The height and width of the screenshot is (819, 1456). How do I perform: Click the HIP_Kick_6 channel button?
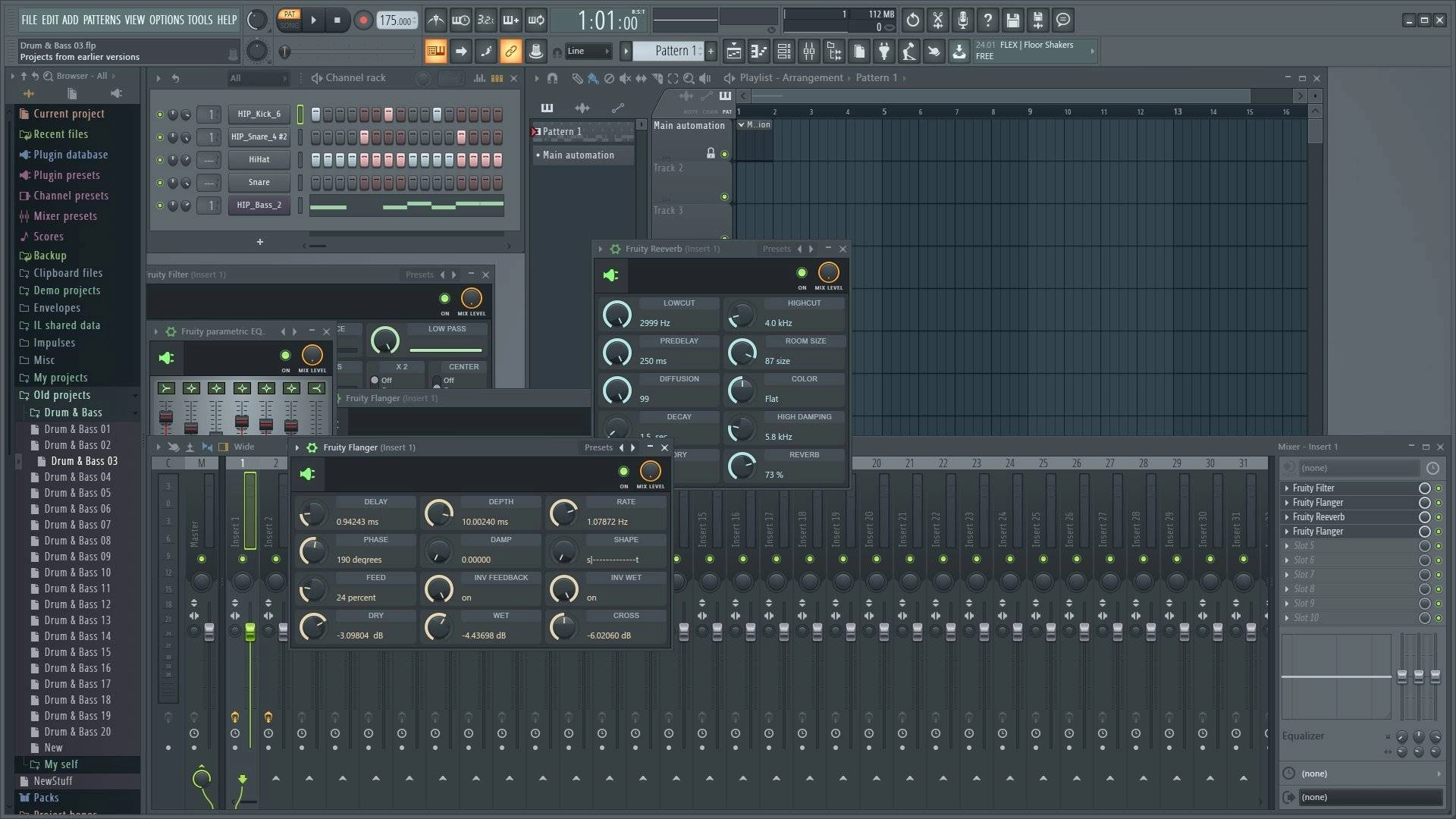tap(259, 115)
